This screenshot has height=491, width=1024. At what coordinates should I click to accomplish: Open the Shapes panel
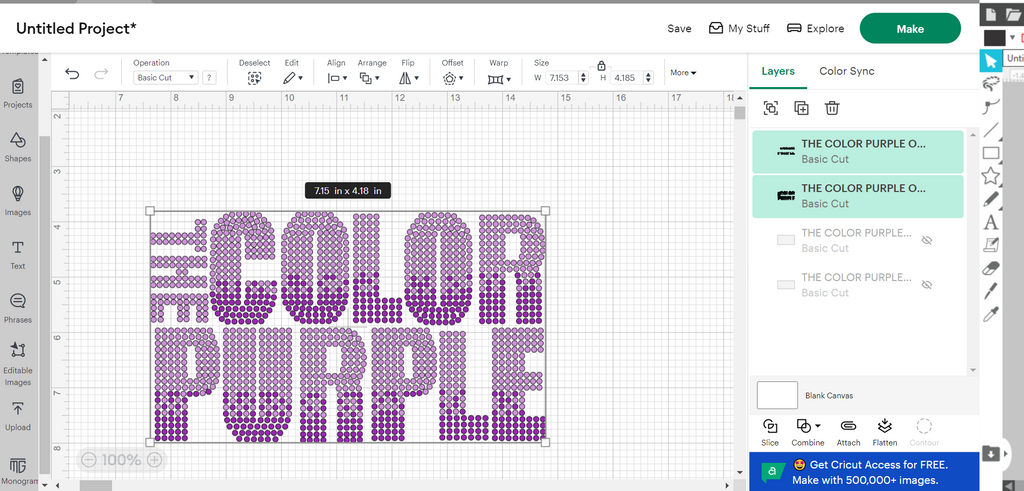[x=18, y=147]
